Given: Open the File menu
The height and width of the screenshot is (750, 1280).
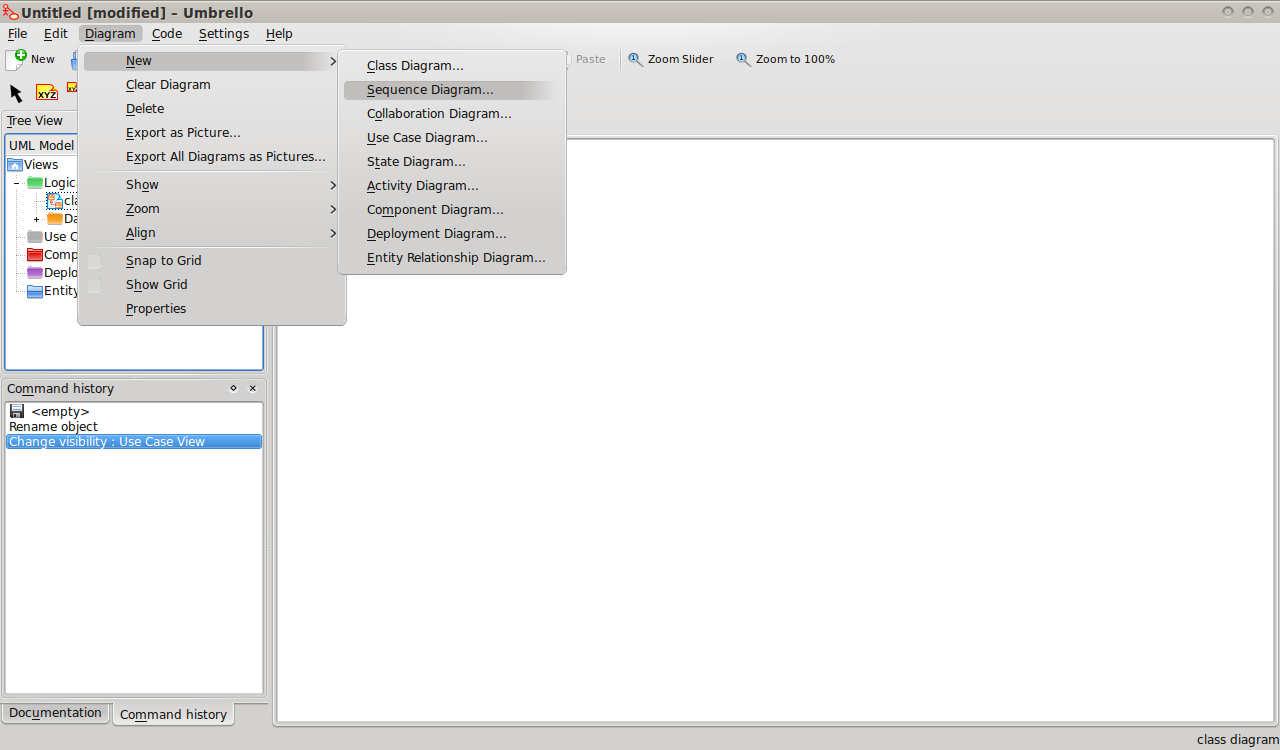Looking at the screenshot, I should (18, 33).
